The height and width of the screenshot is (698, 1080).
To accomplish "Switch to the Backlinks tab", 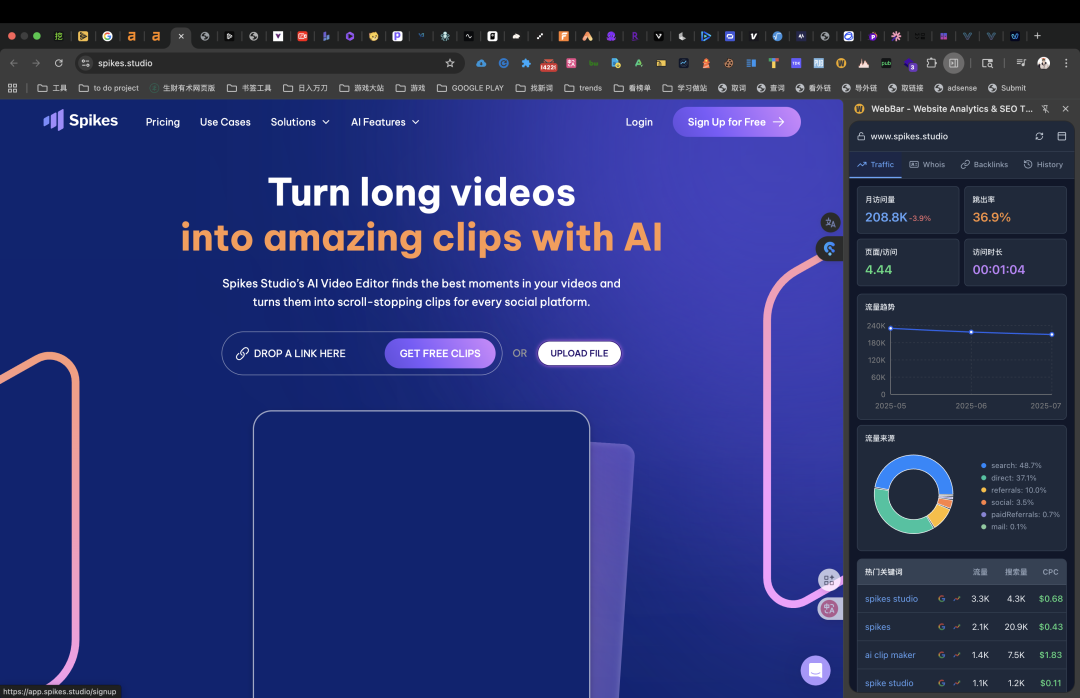I will [984, 165].
